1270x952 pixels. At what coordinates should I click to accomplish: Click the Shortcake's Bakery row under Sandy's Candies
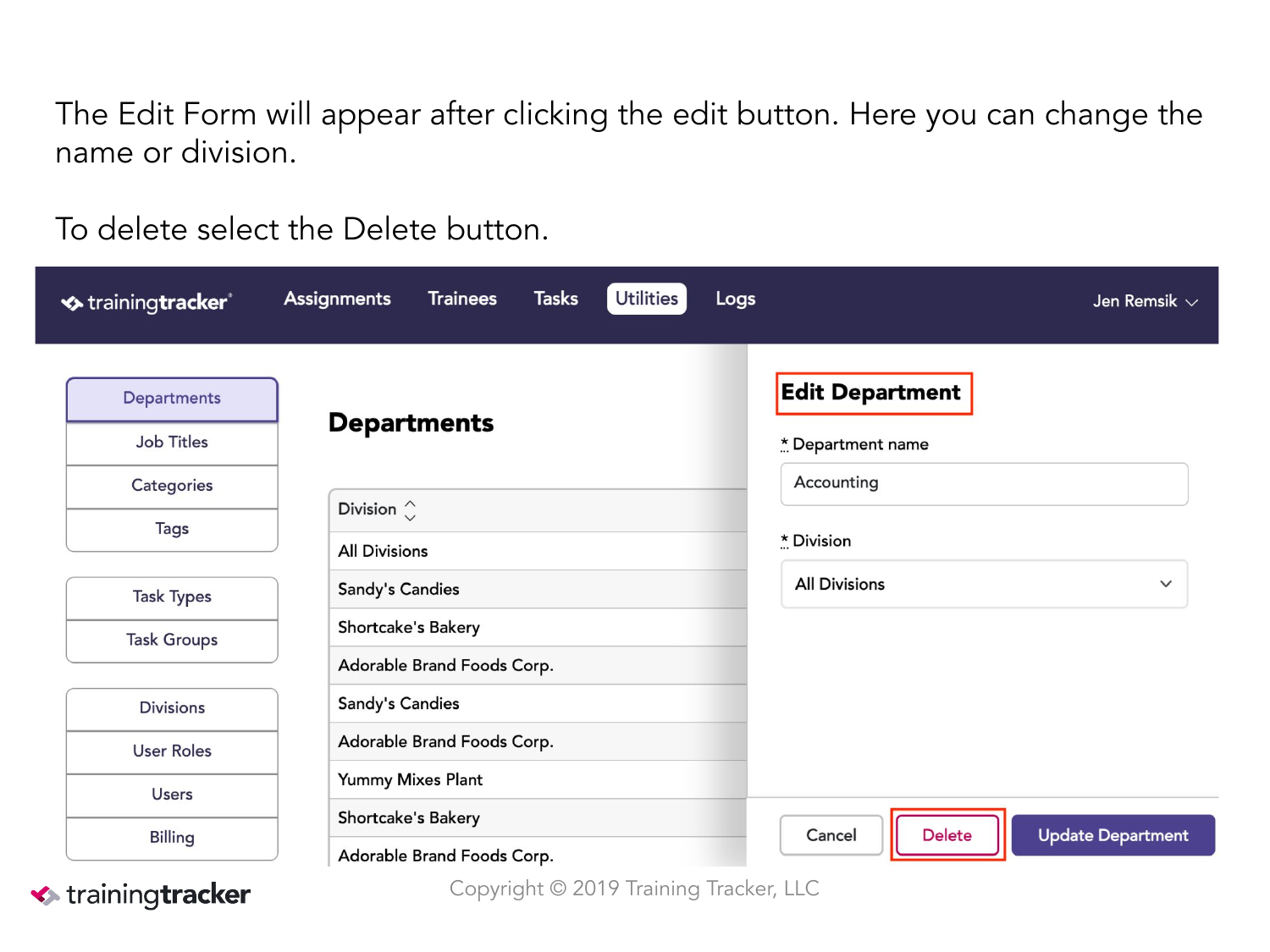538,627
